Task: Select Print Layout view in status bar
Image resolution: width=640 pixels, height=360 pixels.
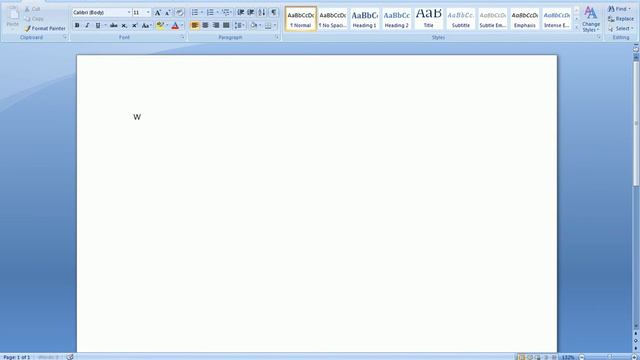Action: click(521, 357)
